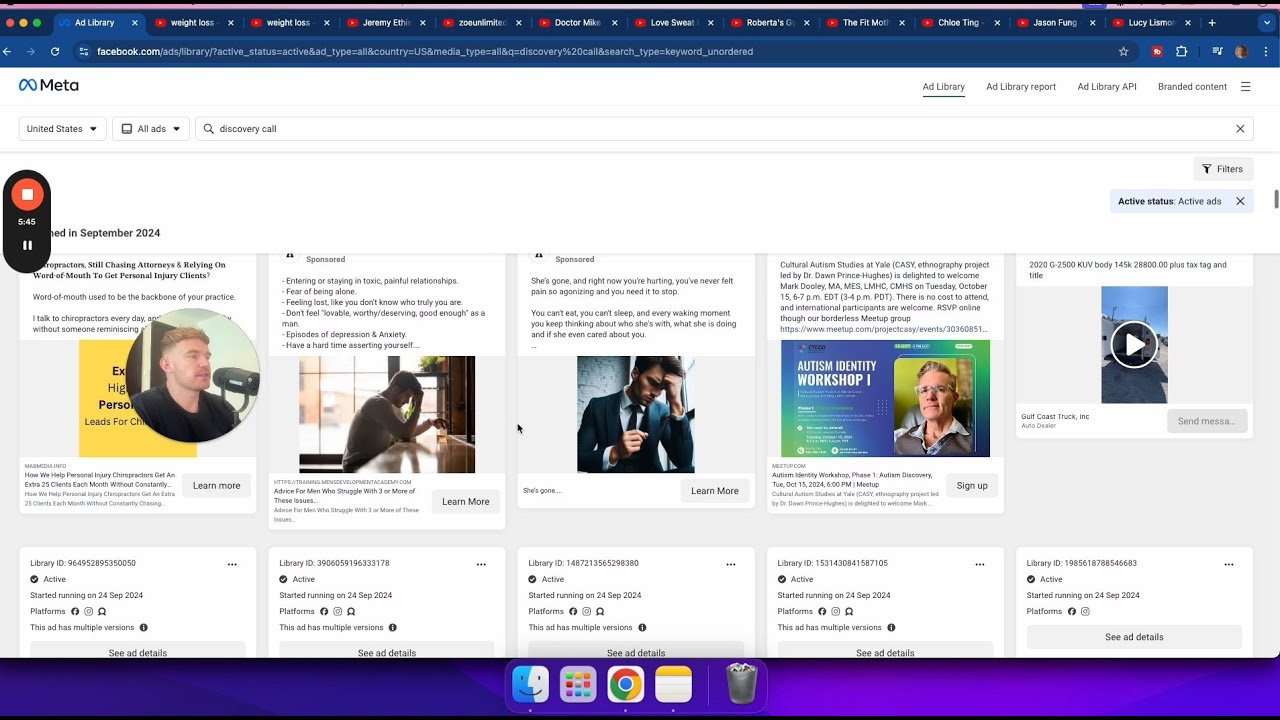Open options menu for Library ID 1985618788546683
Viewport: 1280px width, 720px height.
coord(1229,564)
